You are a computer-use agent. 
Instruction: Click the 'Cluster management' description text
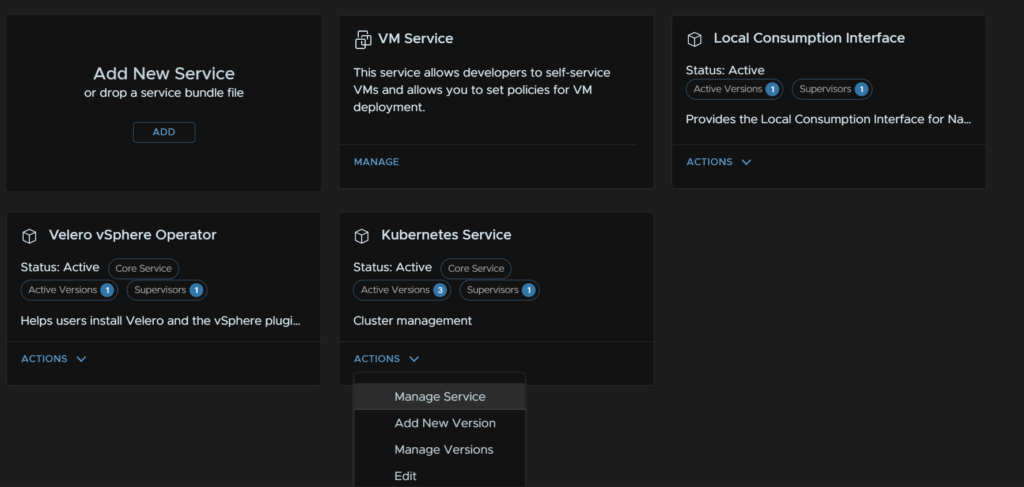pyautogui.click(x=412, y=321)
